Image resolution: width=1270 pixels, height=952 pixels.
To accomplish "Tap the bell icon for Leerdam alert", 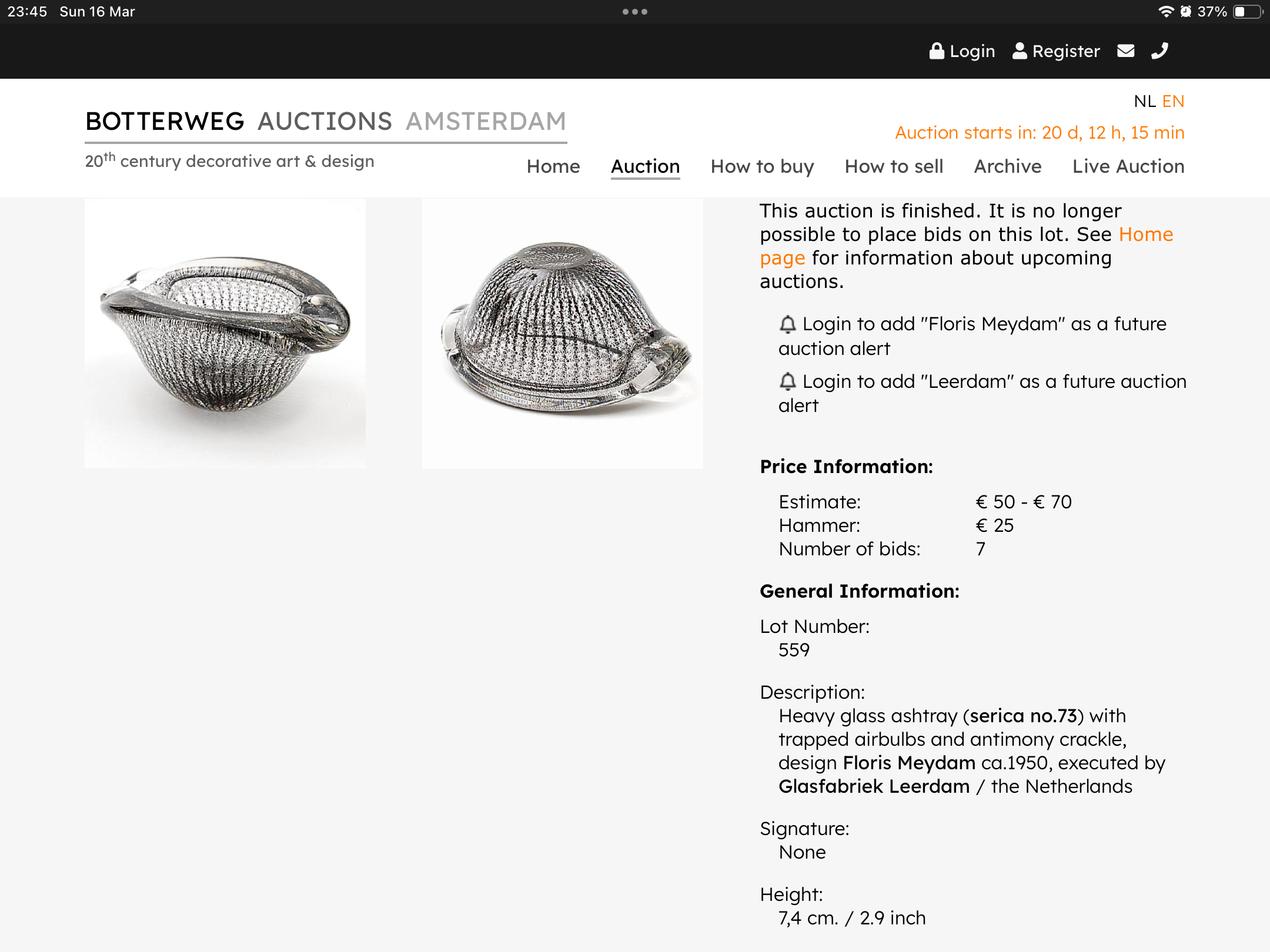I will [787, 382].
